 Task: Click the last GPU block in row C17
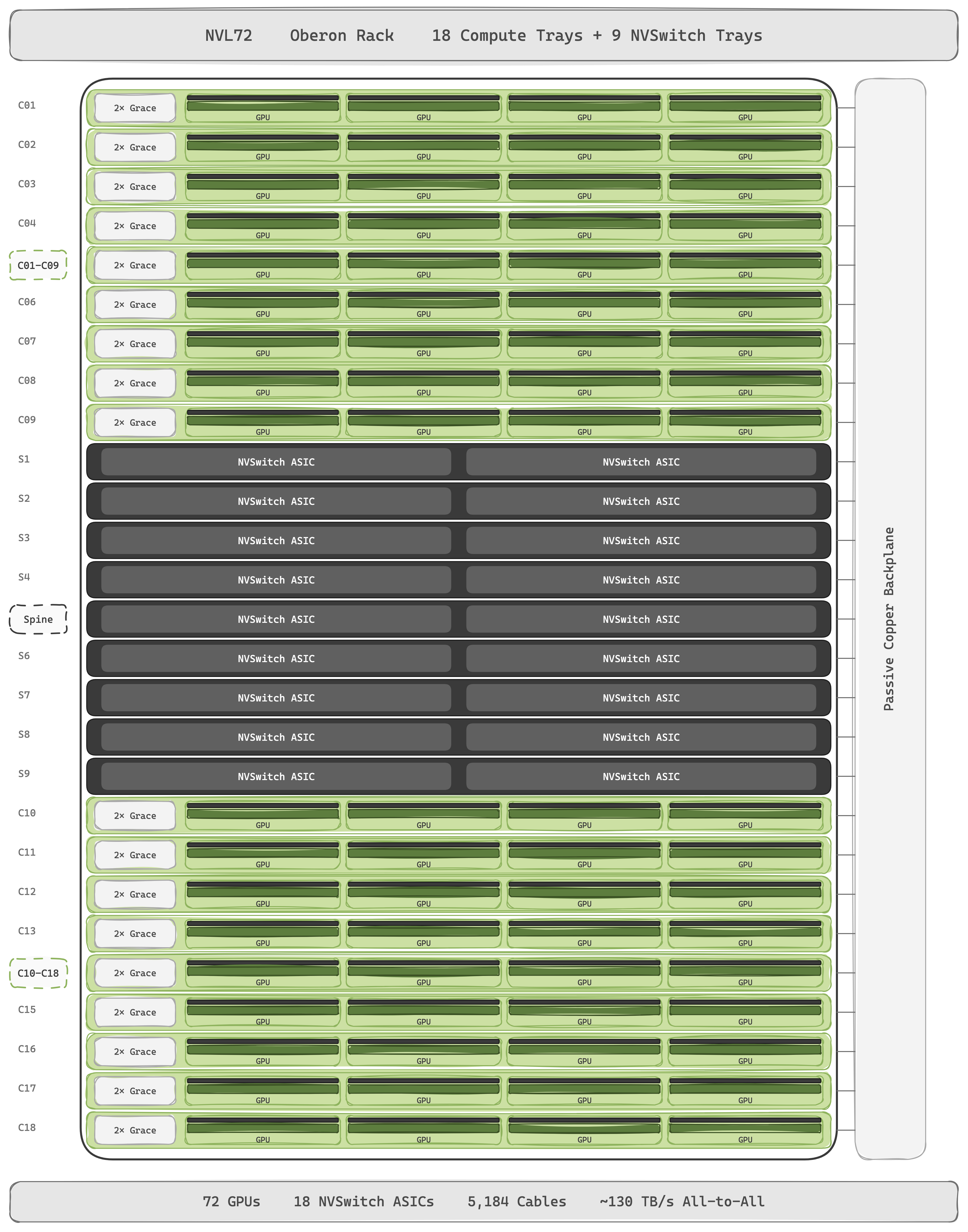click(x=745, y=1091)
